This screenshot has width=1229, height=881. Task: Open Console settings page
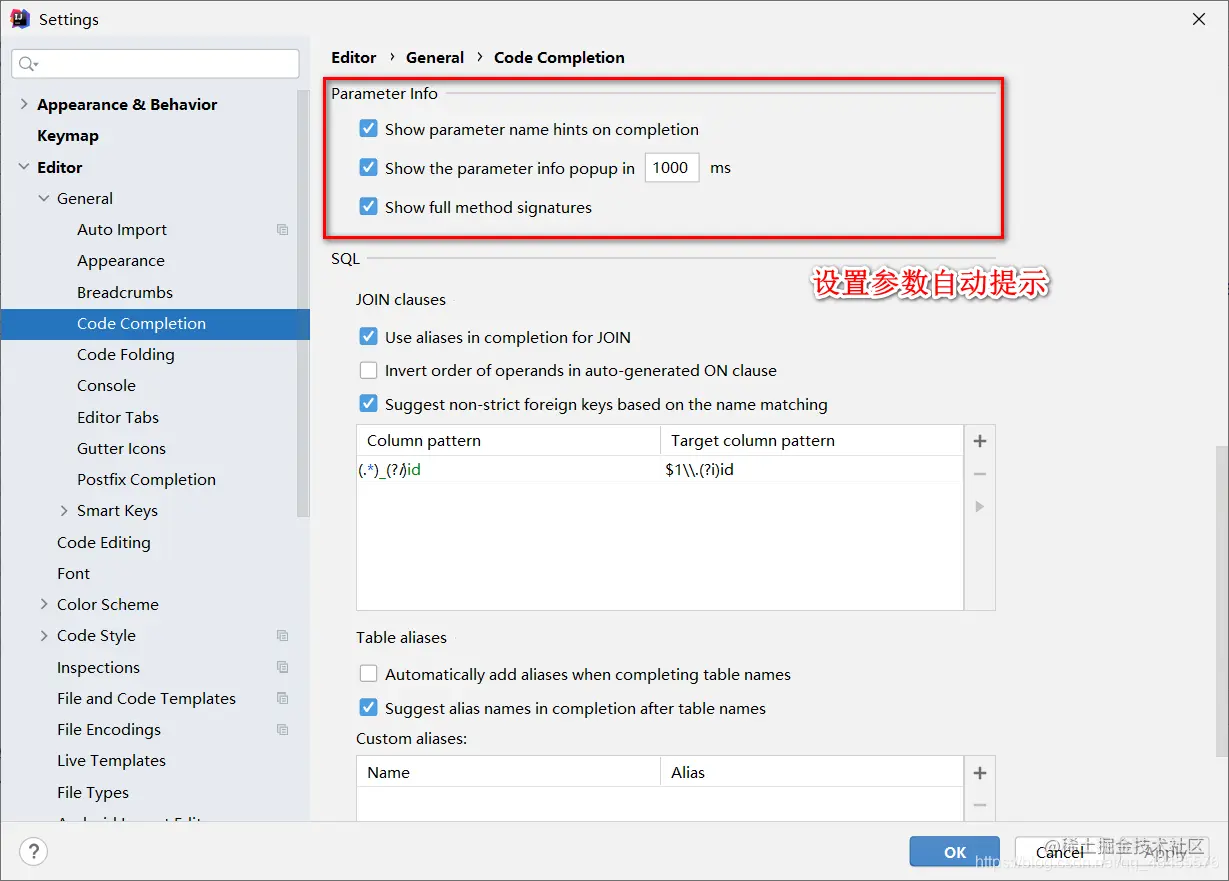click(106, 385)
